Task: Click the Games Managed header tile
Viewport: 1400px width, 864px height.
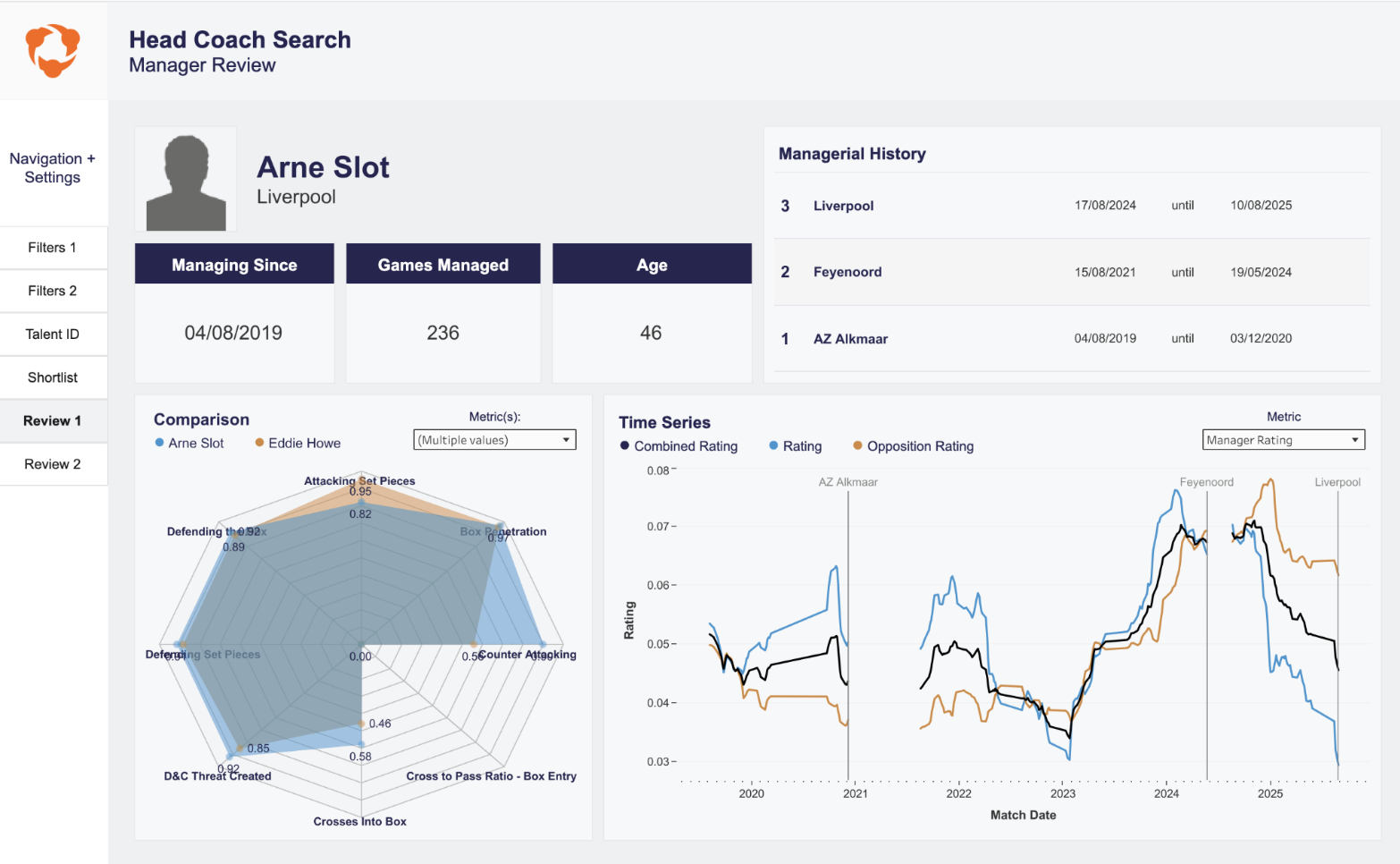Action: [443, 265]
